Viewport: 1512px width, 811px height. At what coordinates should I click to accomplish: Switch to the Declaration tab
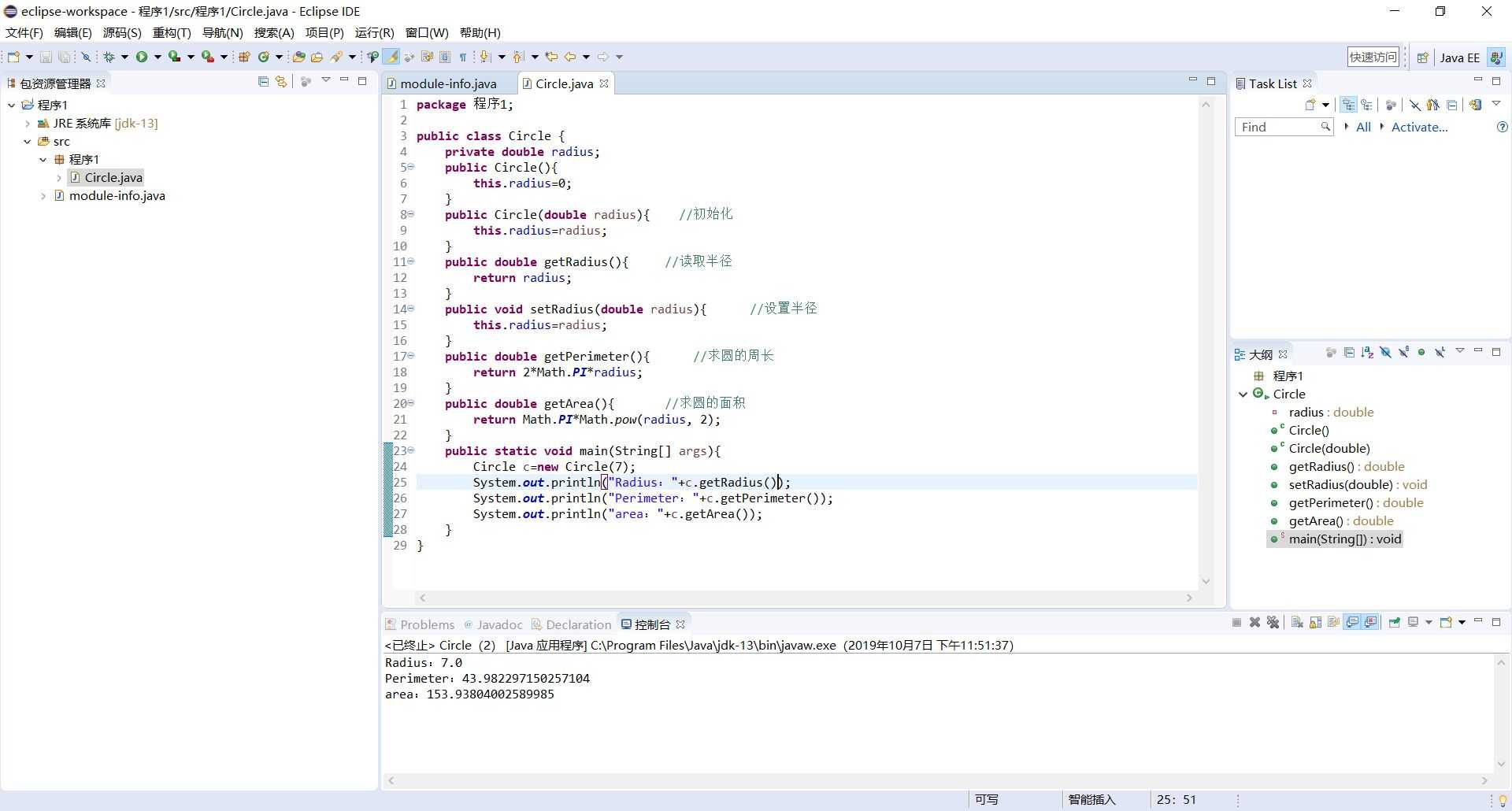[571, 624]
